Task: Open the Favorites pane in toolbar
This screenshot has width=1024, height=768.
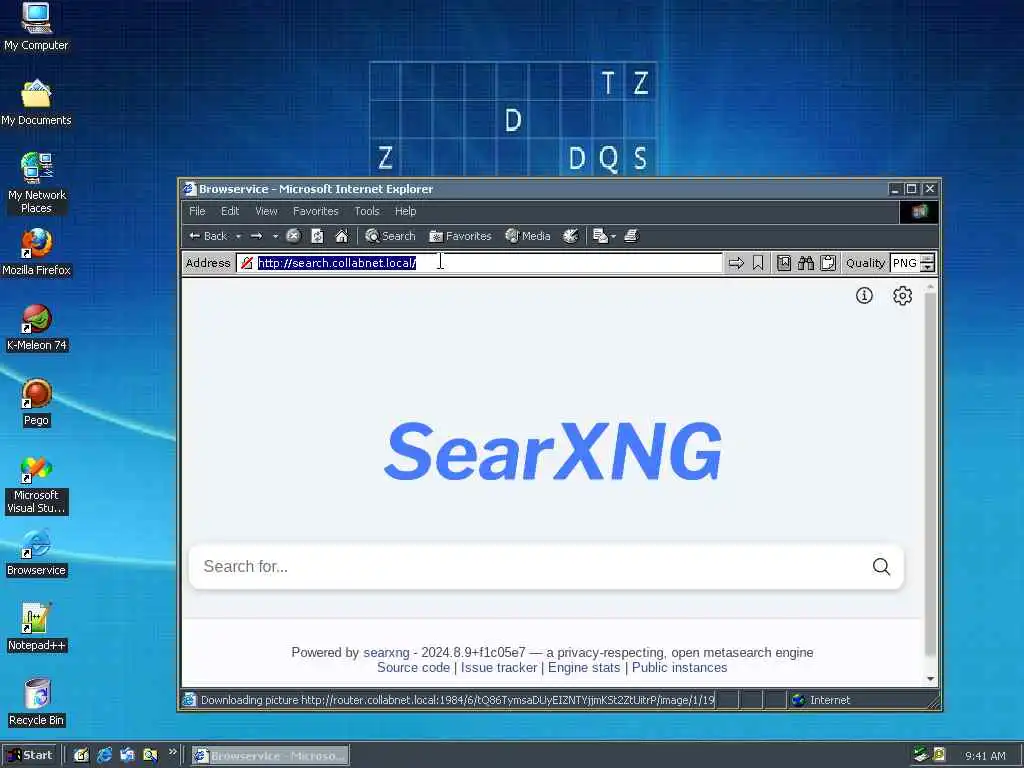Action: [x=460, y=236]
